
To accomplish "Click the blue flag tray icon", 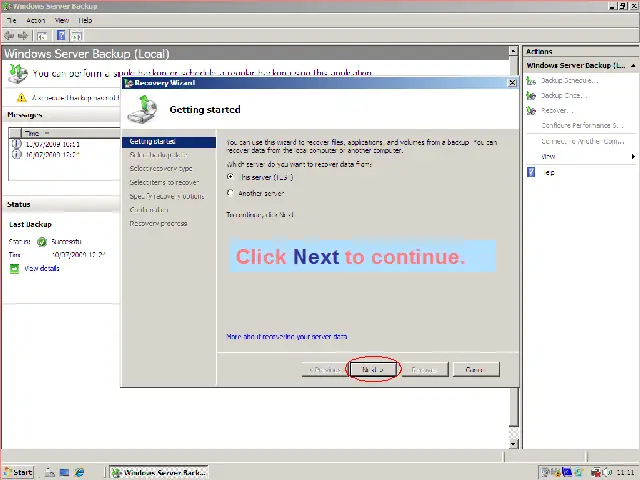I will pyautogui.click(x=567, y=472).
